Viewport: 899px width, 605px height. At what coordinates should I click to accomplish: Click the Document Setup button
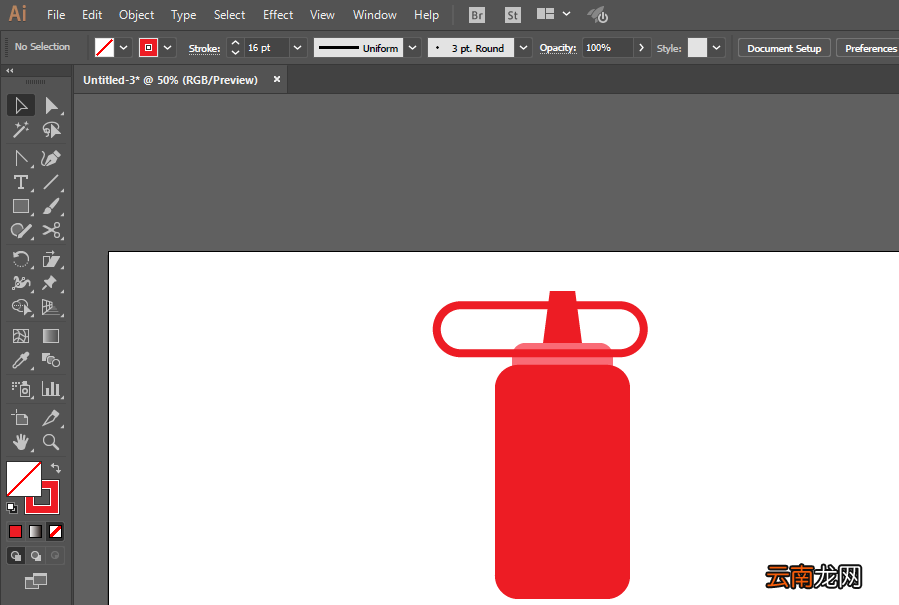pyautogui.click(x=784, y=48)
